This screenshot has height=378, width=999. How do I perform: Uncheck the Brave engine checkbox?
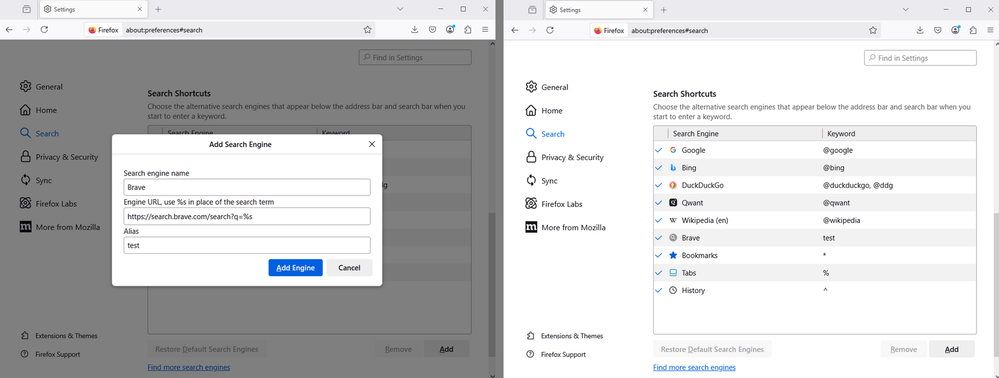pos(659,238)
